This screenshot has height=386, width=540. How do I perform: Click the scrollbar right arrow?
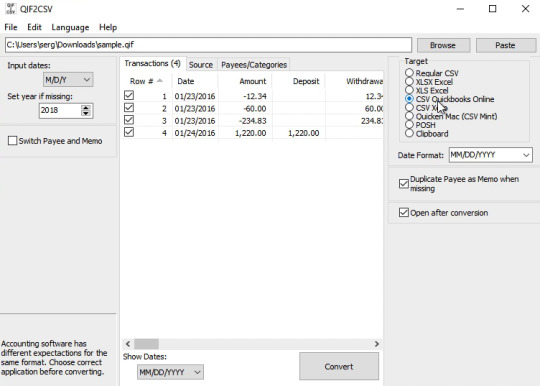click(376, 344)
